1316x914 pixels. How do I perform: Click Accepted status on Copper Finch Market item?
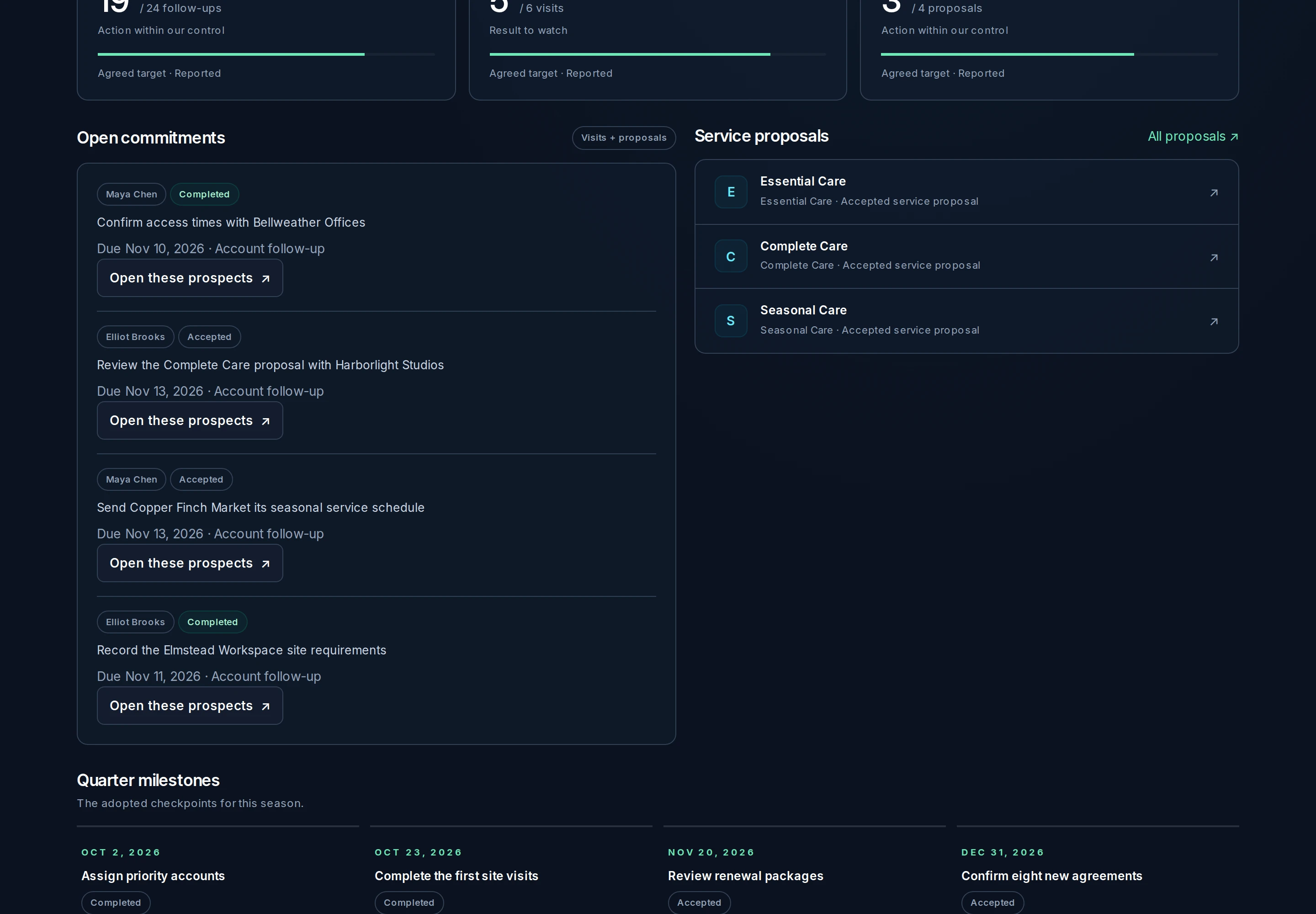201,479
